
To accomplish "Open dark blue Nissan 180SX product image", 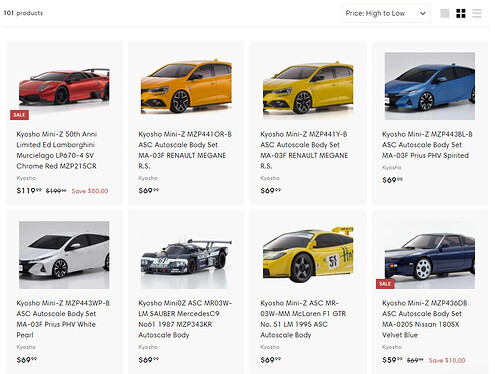I will [430, 255].
